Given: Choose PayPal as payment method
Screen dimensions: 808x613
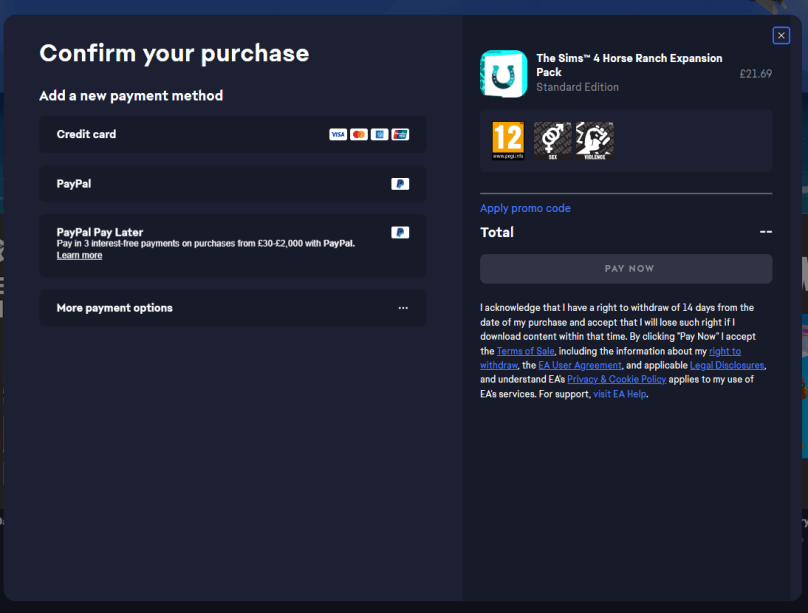Looking at the screenshot, I should click(x=233, y=184).
